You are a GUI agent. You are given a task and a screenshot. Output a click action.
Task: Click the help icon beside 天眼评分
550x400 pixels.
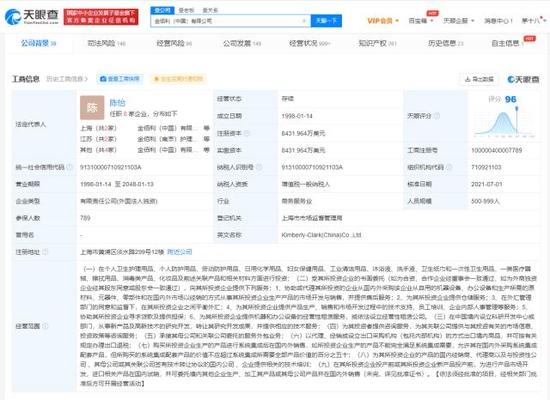coord(437,116)
